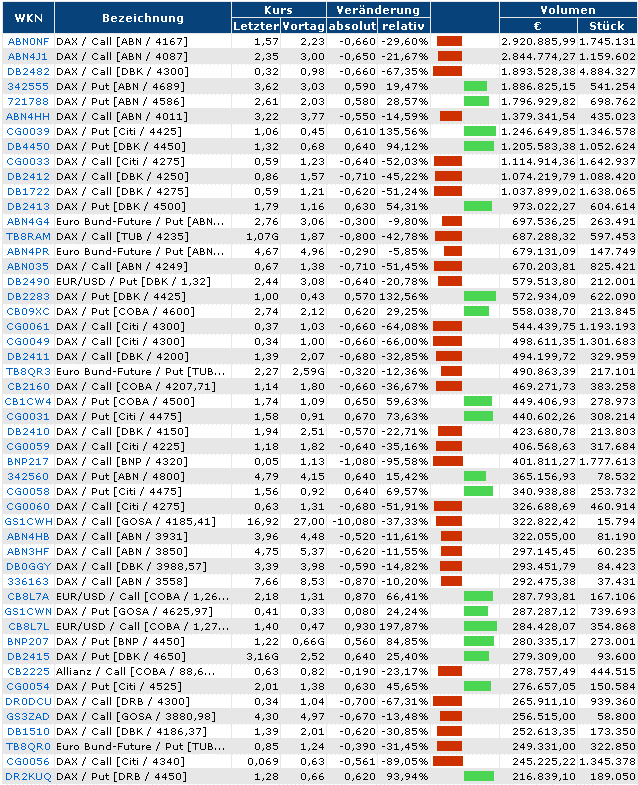
Task: Open WKN link TB8QR0
Action: click(x=29, y=747)
